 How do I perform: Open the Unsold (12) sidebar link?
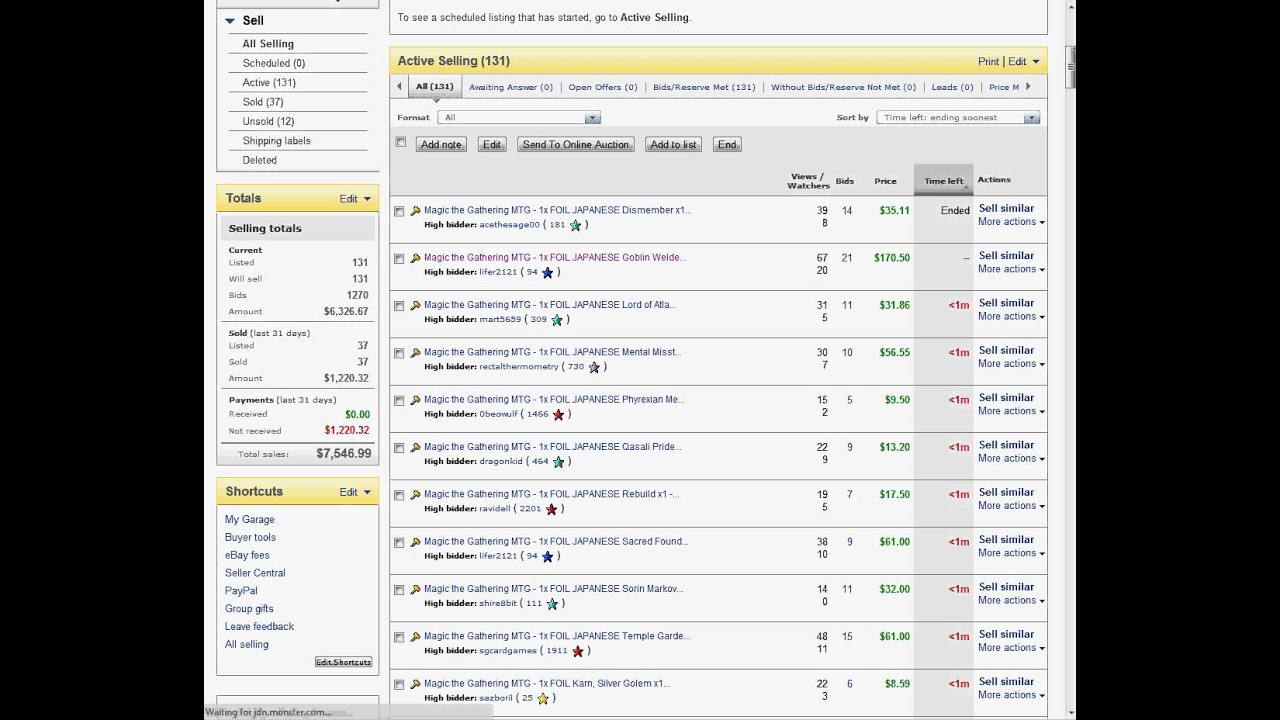(268, 121)
